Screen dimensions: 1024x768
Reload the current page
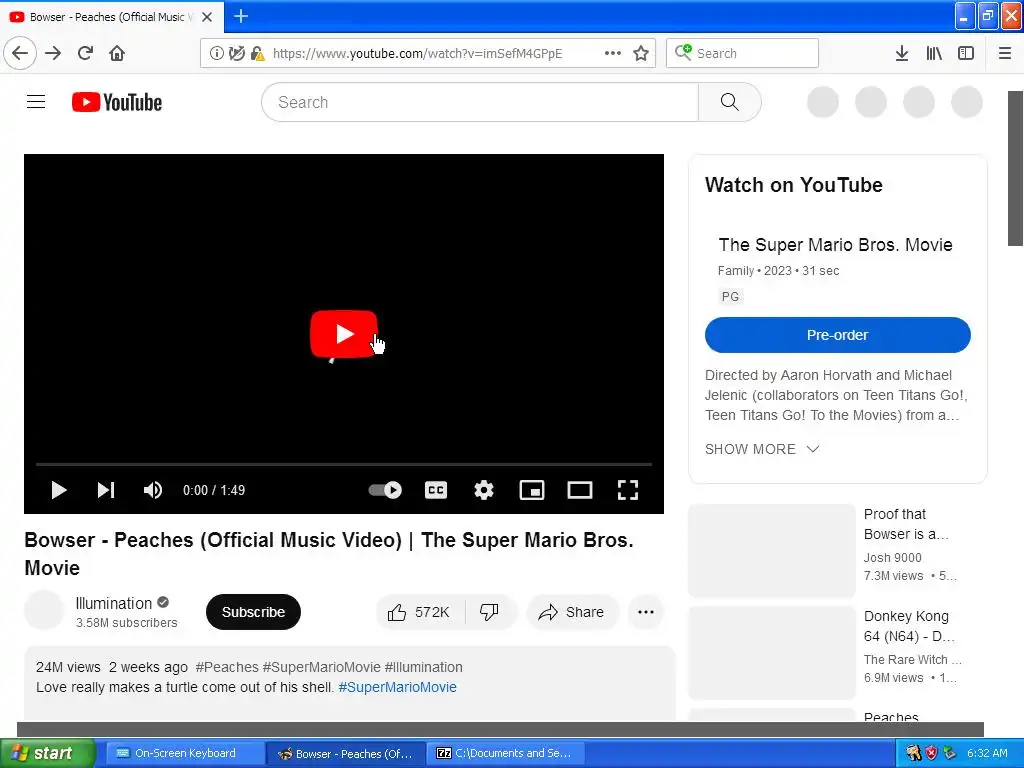tap(85, 53)
